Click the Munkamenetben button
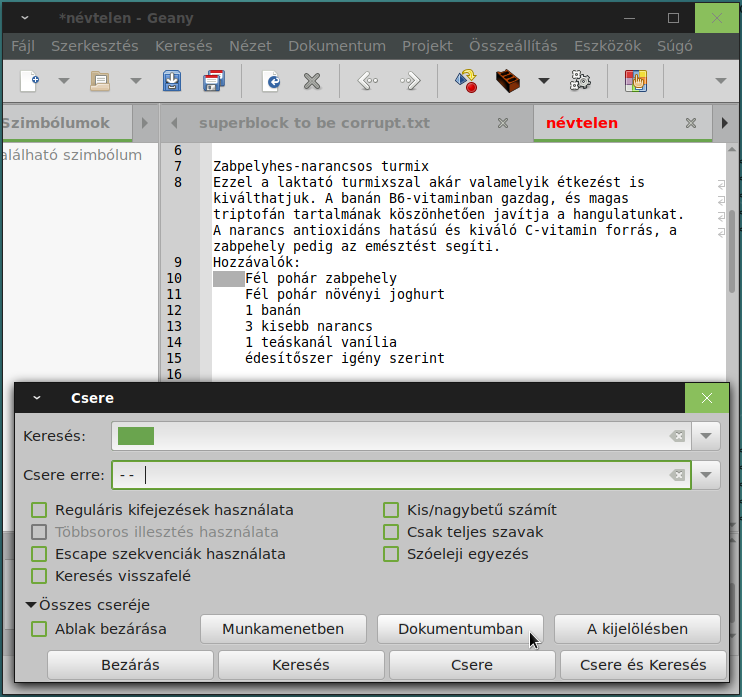The width and height of the screenshot is (742, 697). coord(283,629)
